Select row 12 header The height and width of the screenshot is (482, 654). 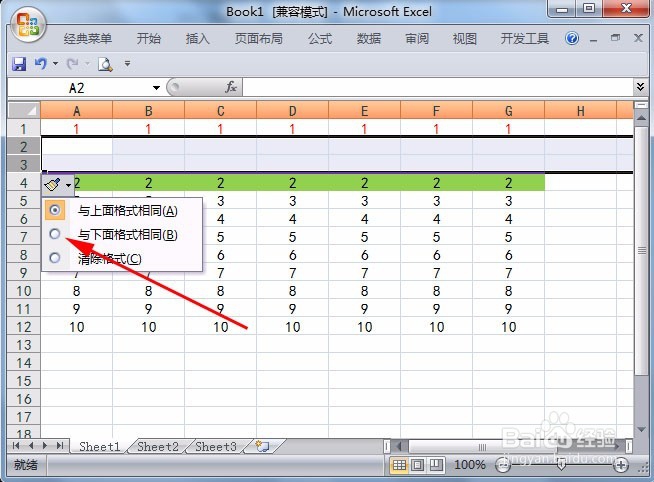(x=24, y=326)
